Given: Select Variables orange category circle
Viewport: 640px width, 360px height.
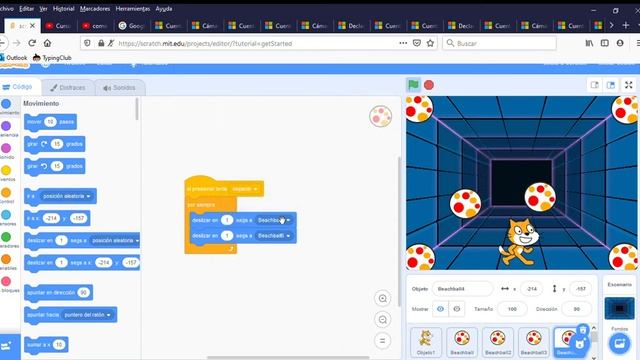Looking at the screenshot, I should [x=6, y=259].
